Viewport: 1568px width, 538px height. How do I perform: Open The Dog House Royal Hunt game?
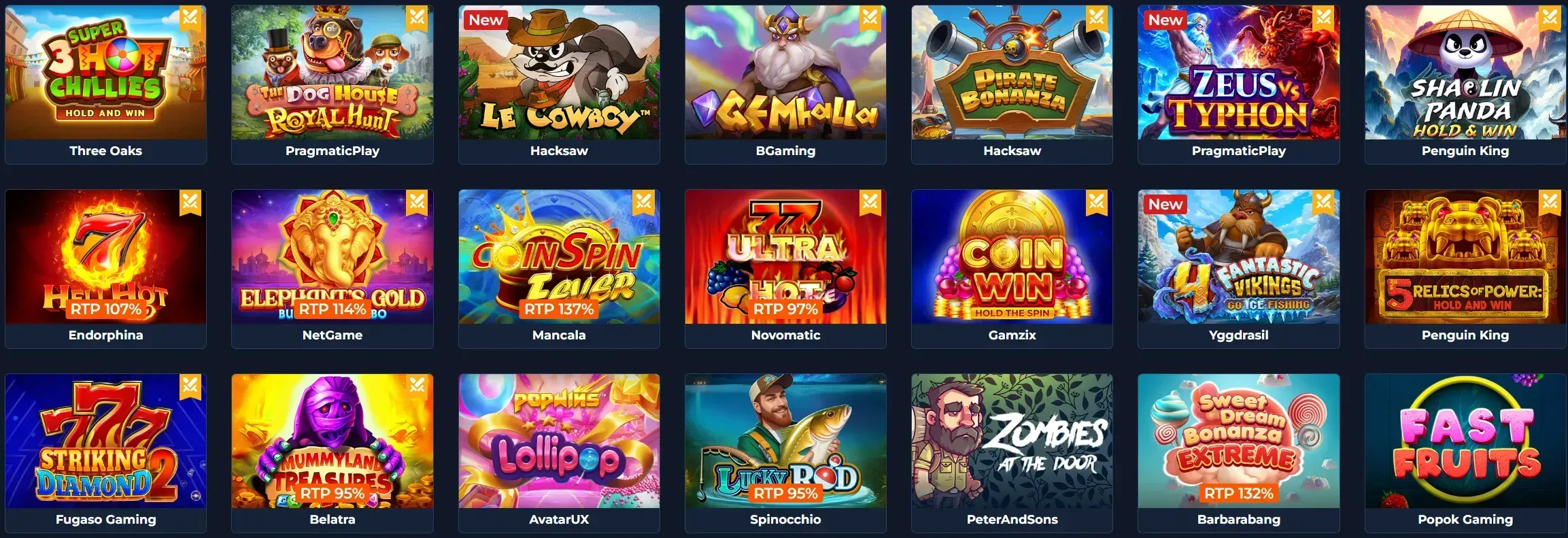(333, 73)
